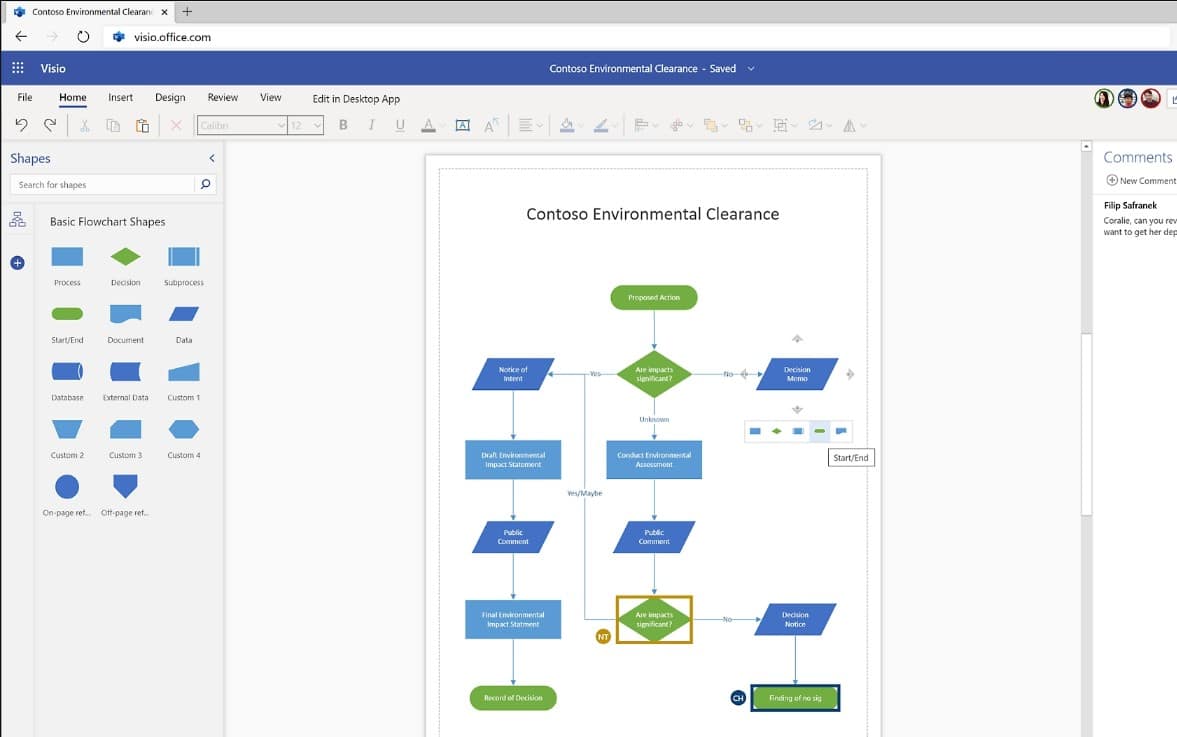Delete the selected shape with X icon
The width and height of the screenshot is (1177, 737).
(176, 125)
